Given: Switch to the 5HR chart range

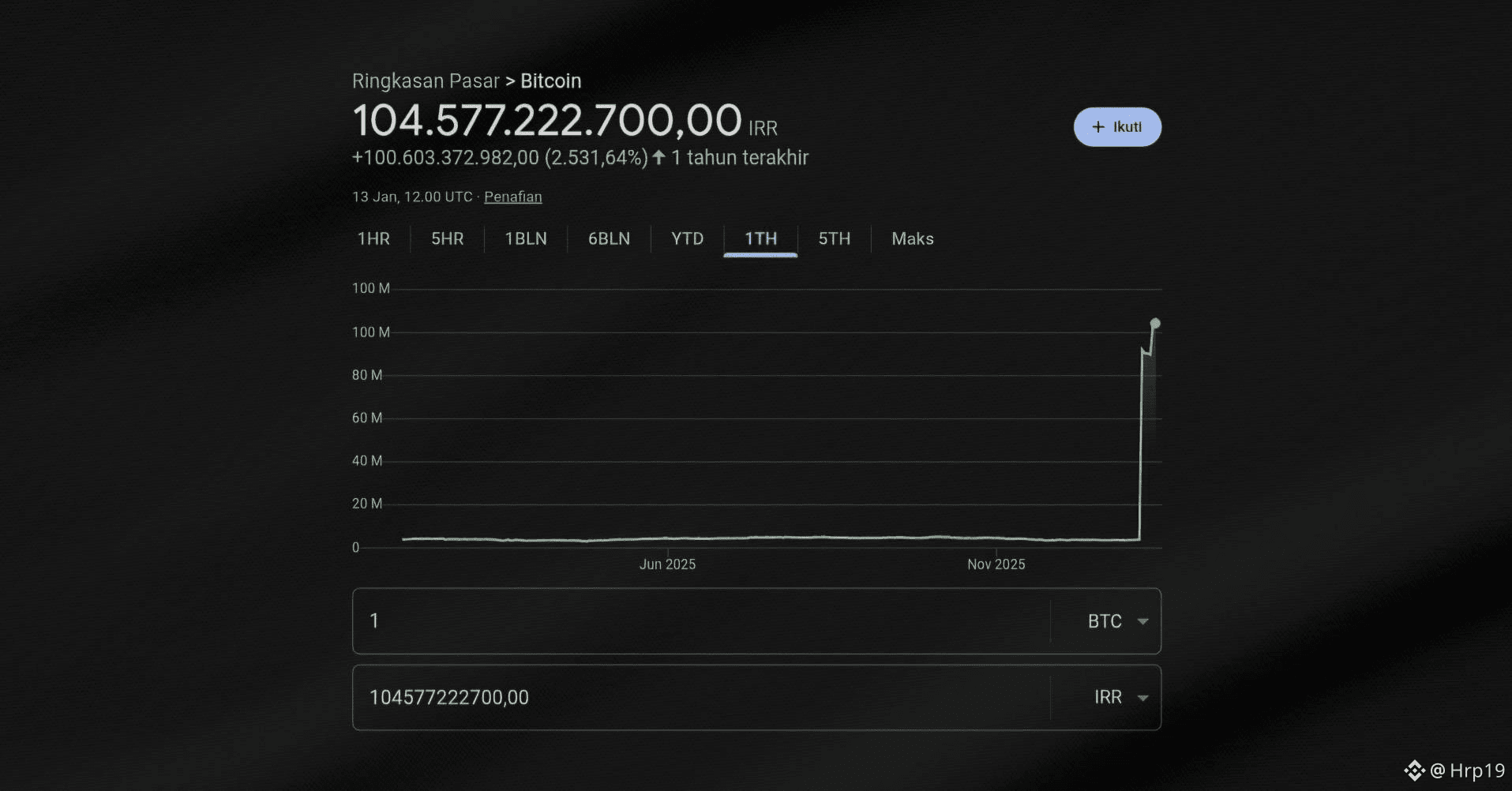Looking at the screenshot, I should pos(447,238).
